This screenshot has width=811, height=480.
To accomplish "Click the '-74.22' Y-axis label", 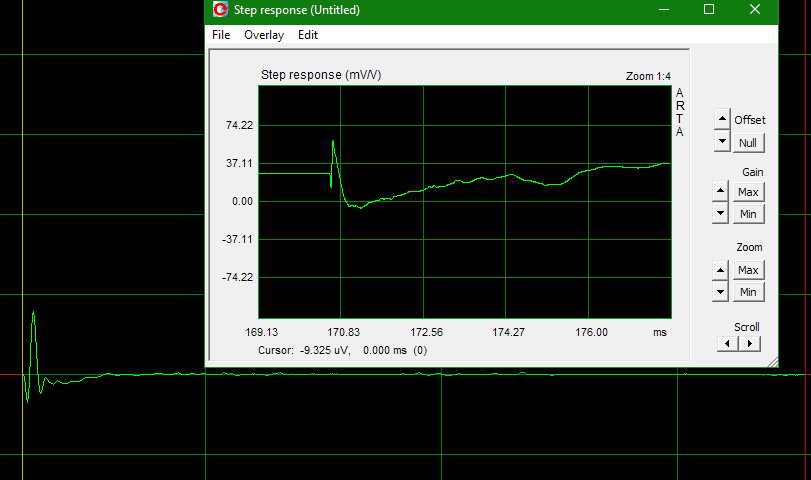I will coord(237,277).
